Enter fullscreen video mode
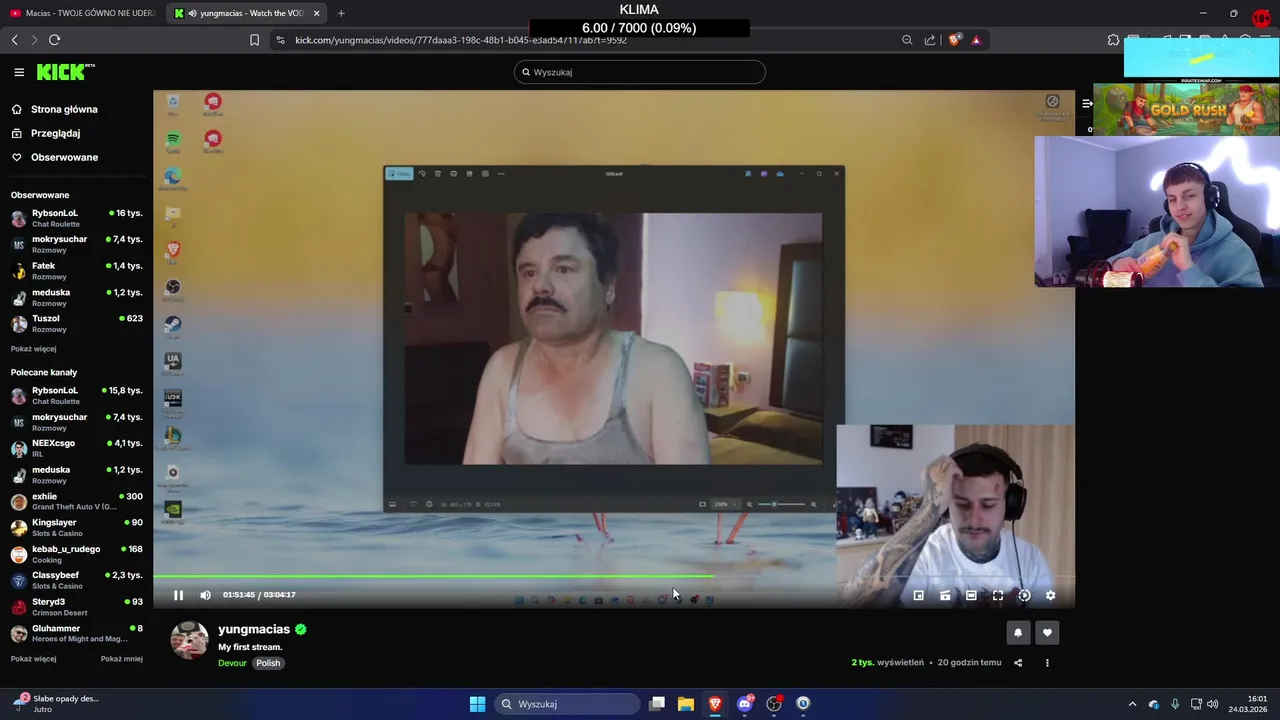Screen dimensions: 1280x720 (x=997, y=595)
